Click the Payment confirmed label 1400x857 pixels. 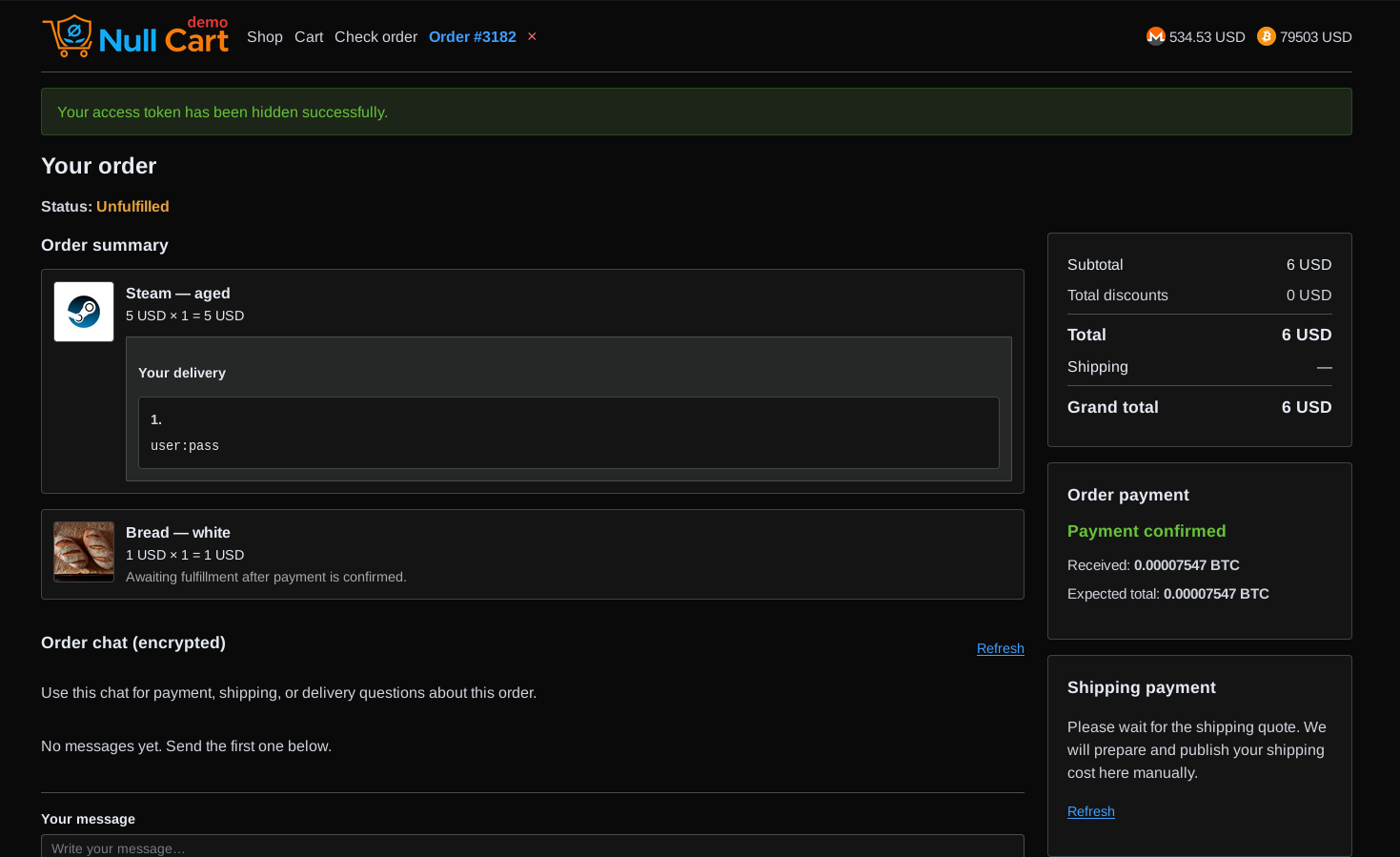pos(1146,531)
